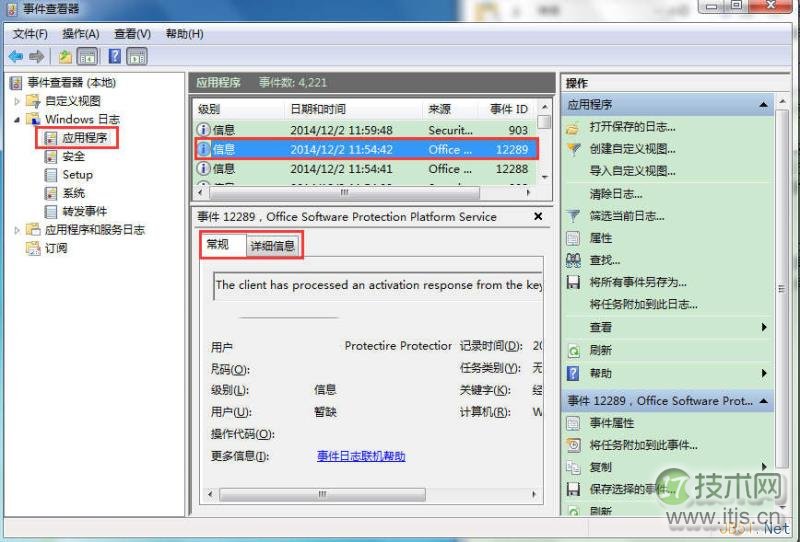Click the filter current log funnel icon
This screenshot has width=800, height=542.
click(x=573, y=216)
